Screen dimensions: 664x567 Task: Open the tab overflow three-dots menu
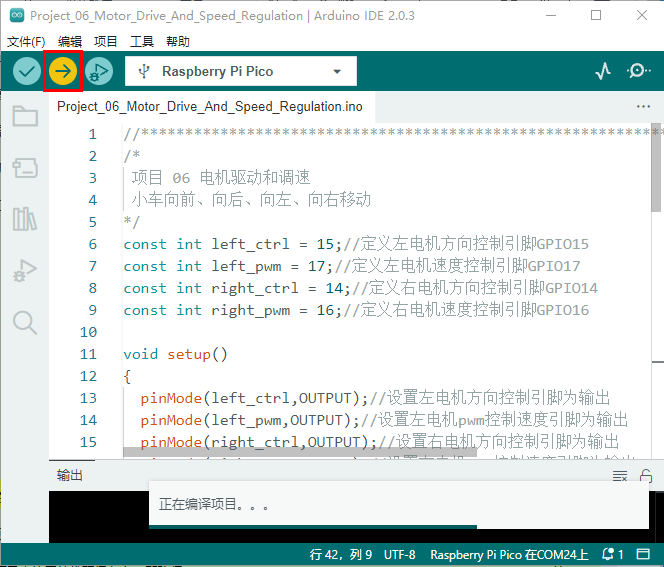tap(643, 106)
